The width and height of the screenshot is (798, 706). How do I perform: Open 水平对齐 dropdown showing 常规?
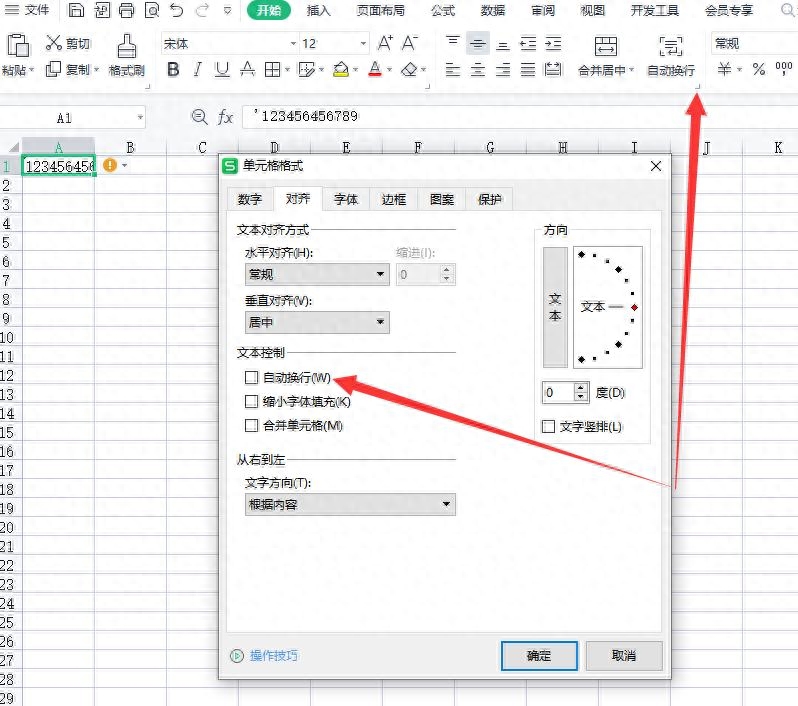(317, 274)
